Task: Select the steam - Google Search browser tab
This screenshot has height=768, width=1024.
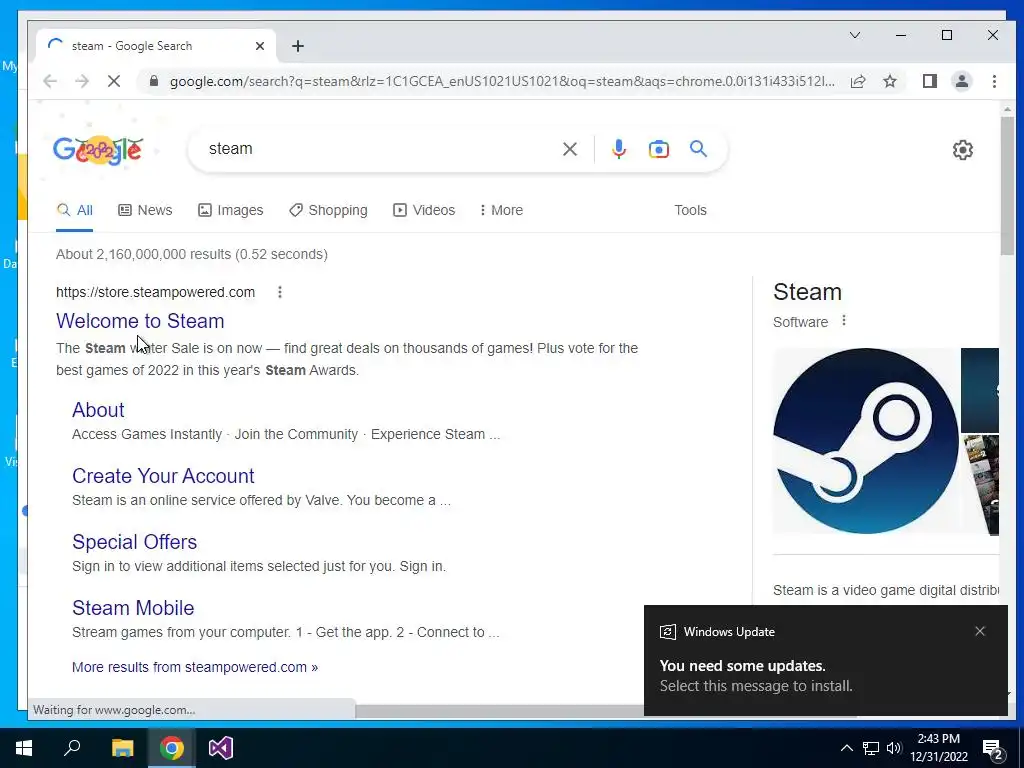Action: (155, 46)
